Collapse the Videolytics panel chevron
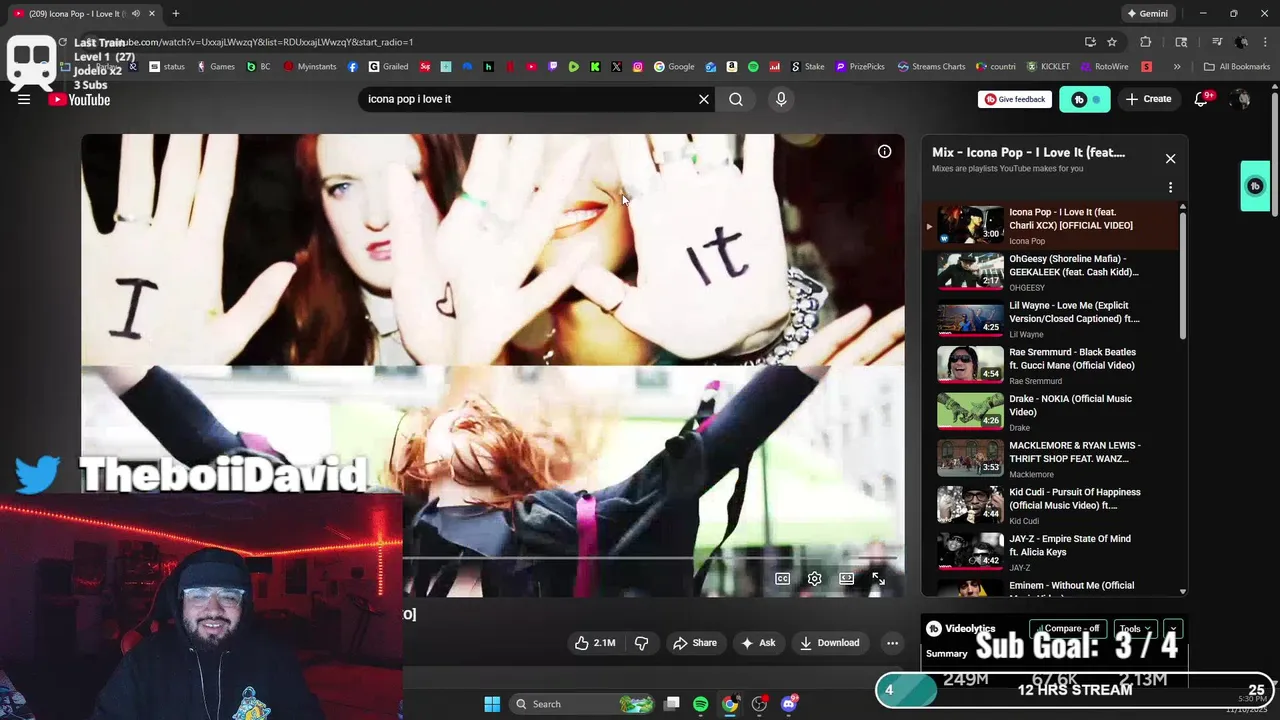The width and height of the screenshot is (1280, 720). pos(1173,629)
